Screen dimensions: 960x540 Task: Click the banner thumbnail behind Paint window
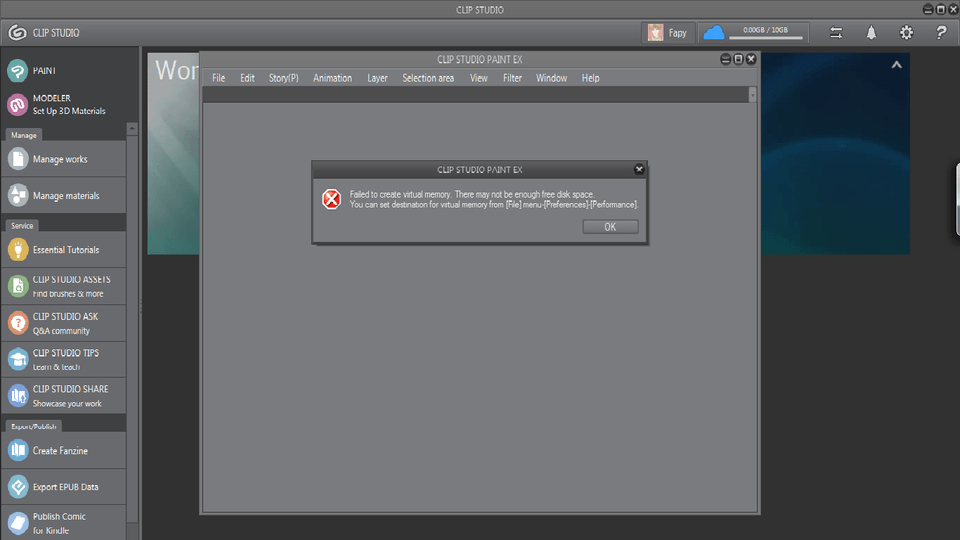tap(173, 153)
